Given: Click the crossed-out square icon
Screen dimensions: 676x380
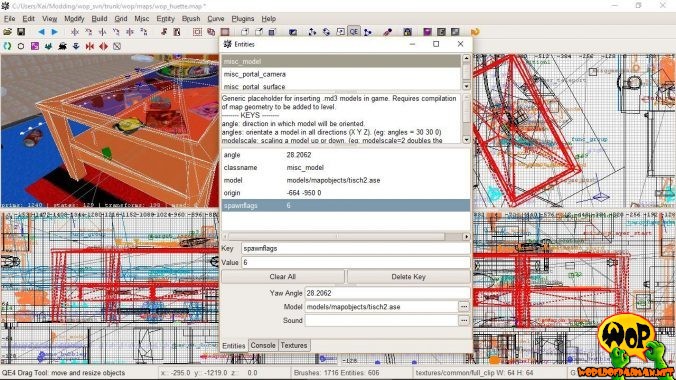Looking at the screenshot, I should [x=117, y=46].
